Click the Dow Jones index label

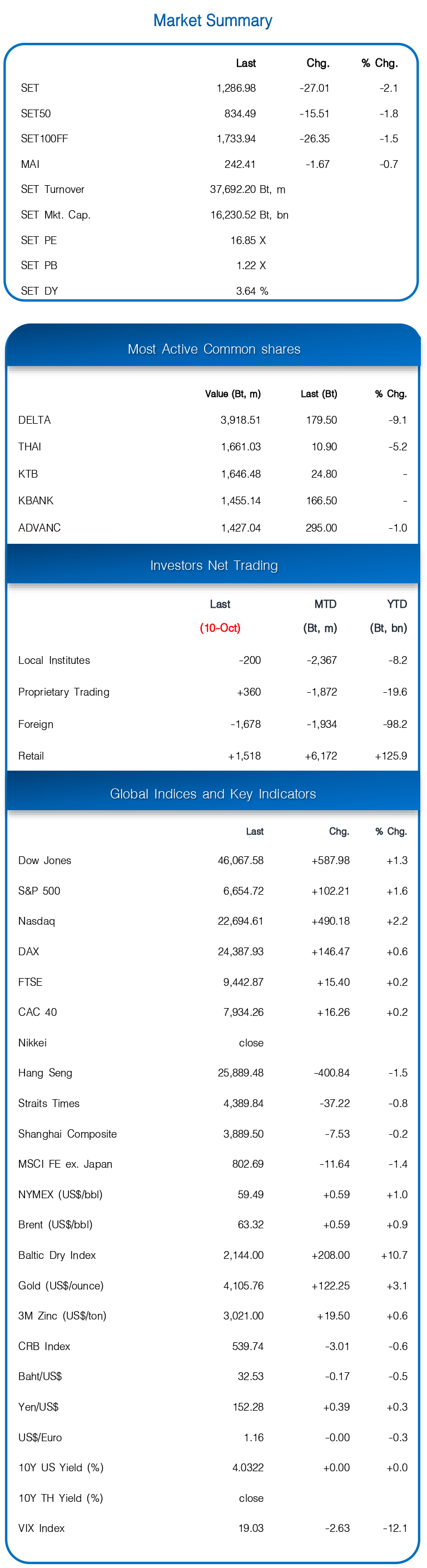(x=44, y=861)
